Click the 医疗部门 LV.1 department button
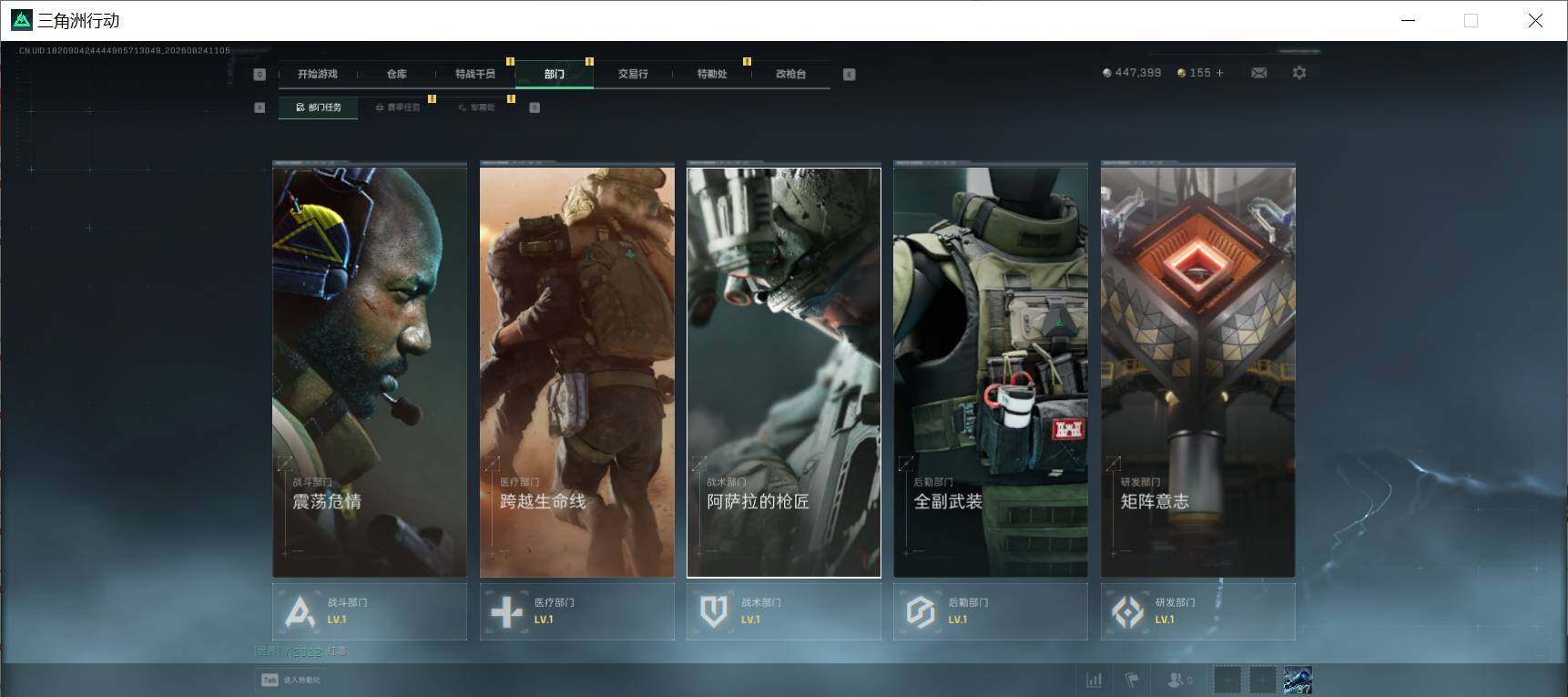The height and width of the screenshot is (697, 1568). [x=577, y=611]
